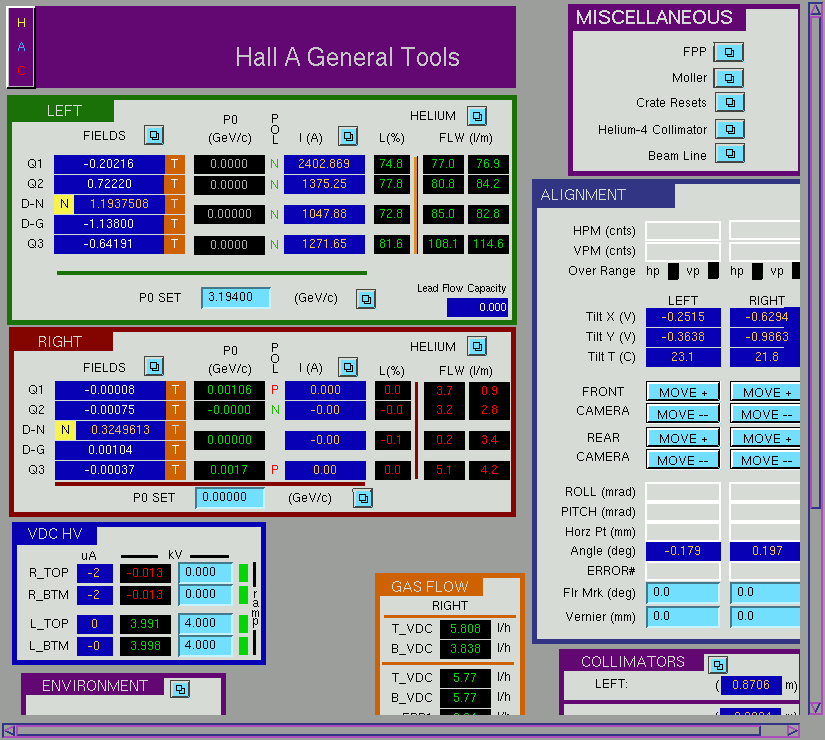Click RIGHT front camera MOVE -- button
The width and height of the screenshot is (825, 740).
click(x=766, y=414)
